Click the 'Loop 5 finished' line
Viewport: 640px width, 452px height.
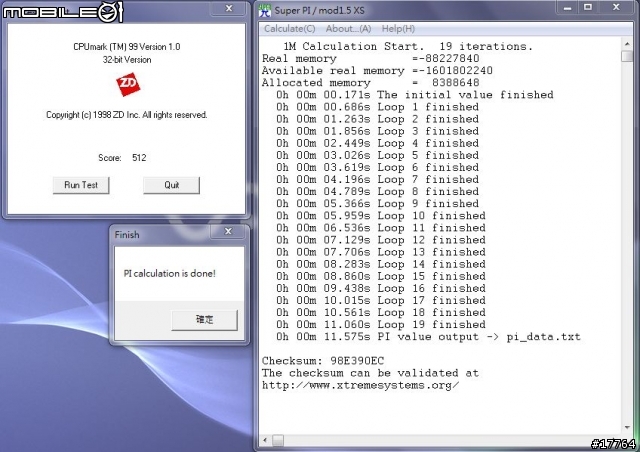pyautogui.click(x=378, y=155)
